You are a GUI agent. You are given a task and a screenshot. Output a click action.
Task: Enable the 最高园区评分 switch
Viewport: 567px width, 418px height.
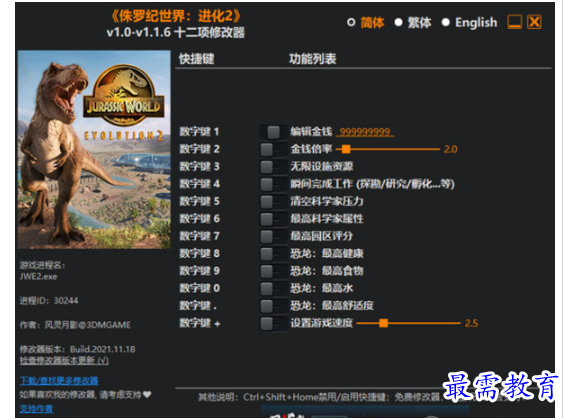273,236
